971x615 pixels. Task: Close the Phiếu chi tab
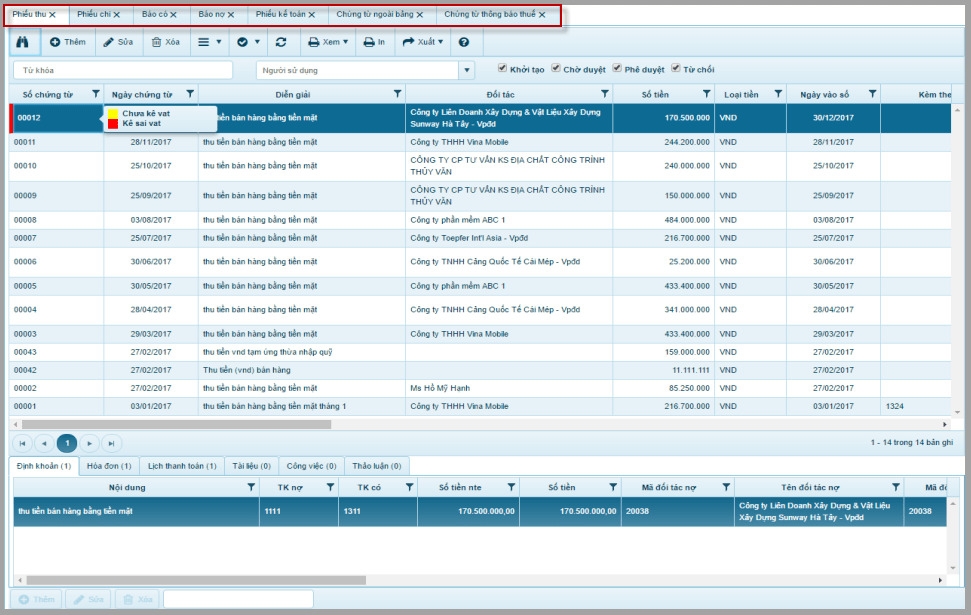click(x=117, y=15)
